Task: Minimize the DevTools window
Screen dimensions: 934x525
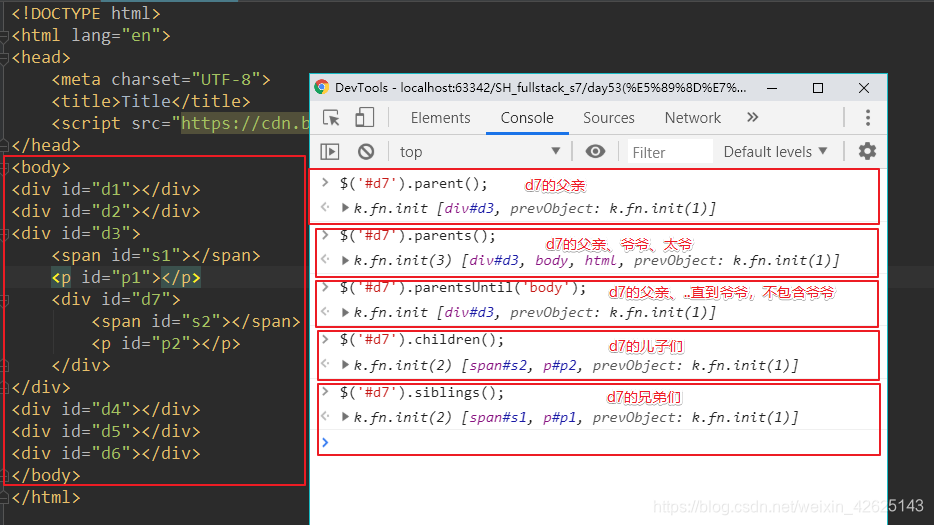Action: (x=772, y=88)
